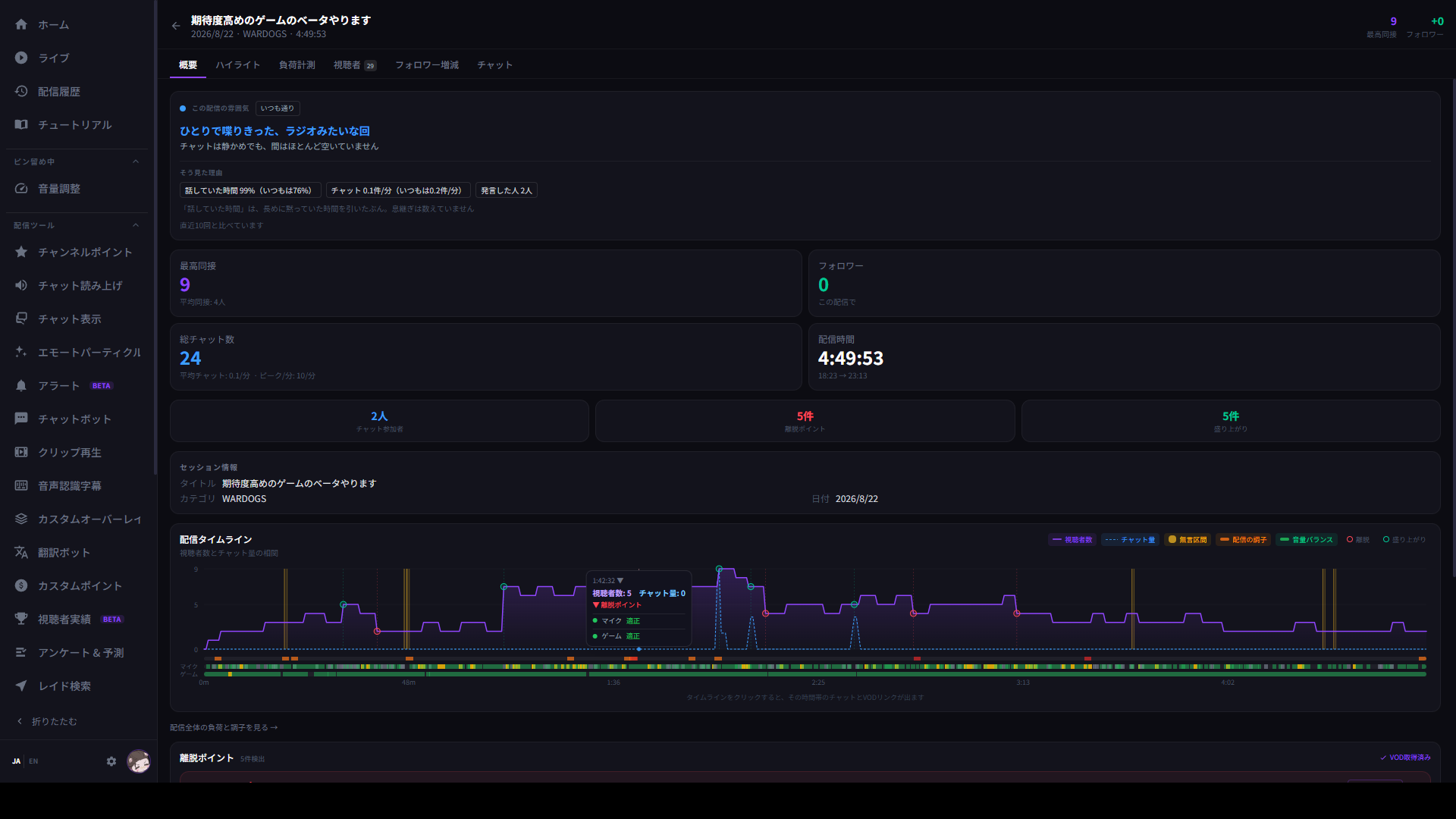Toggle チャット量 series in timeline legend
The height and width of the screenshot is (819, 1456).
coord(1130,540)
